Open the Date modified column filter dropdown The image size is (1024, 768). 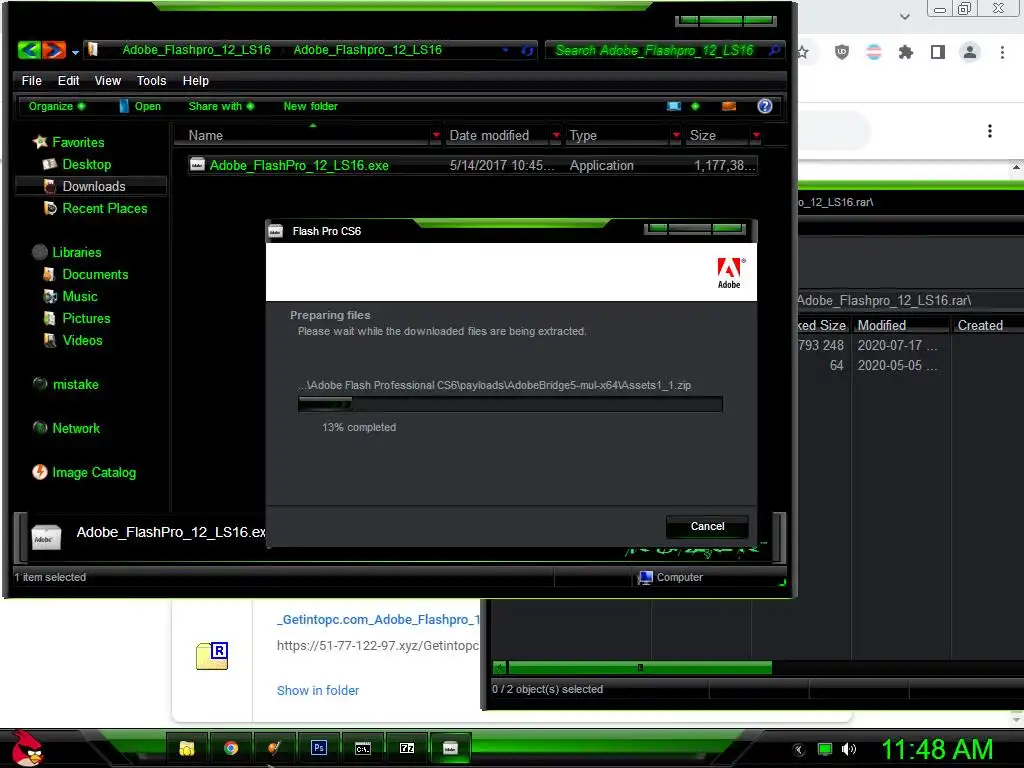coord(556,135)
